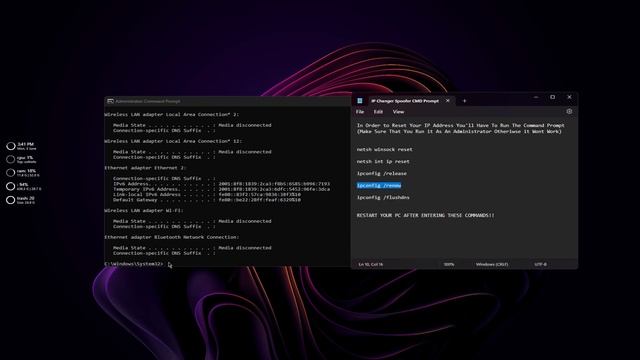Click the 100% zoom level in status bar
The width and height of the screenshot is (640, 360).
449,264
